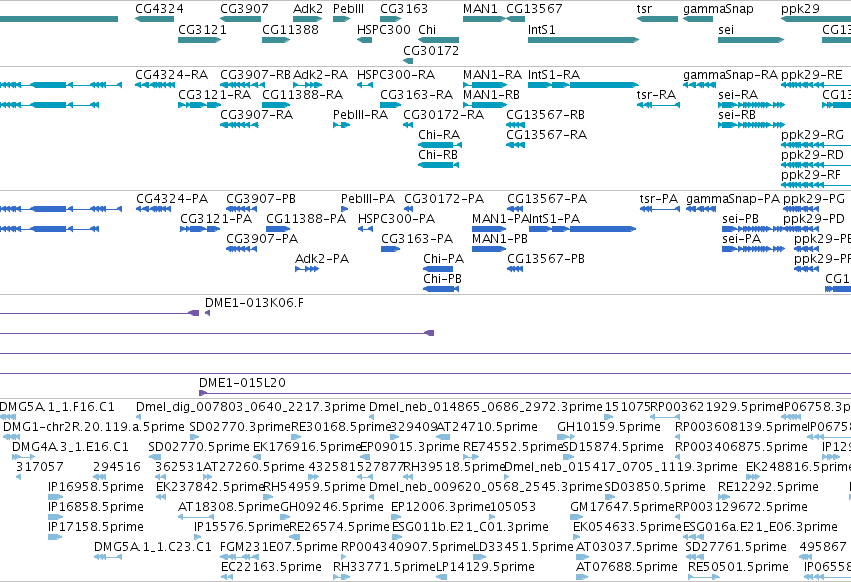The width and height of the screenshot is (851, 582).
Task: Select the CG11388 gene label
Action: (290, 29)
